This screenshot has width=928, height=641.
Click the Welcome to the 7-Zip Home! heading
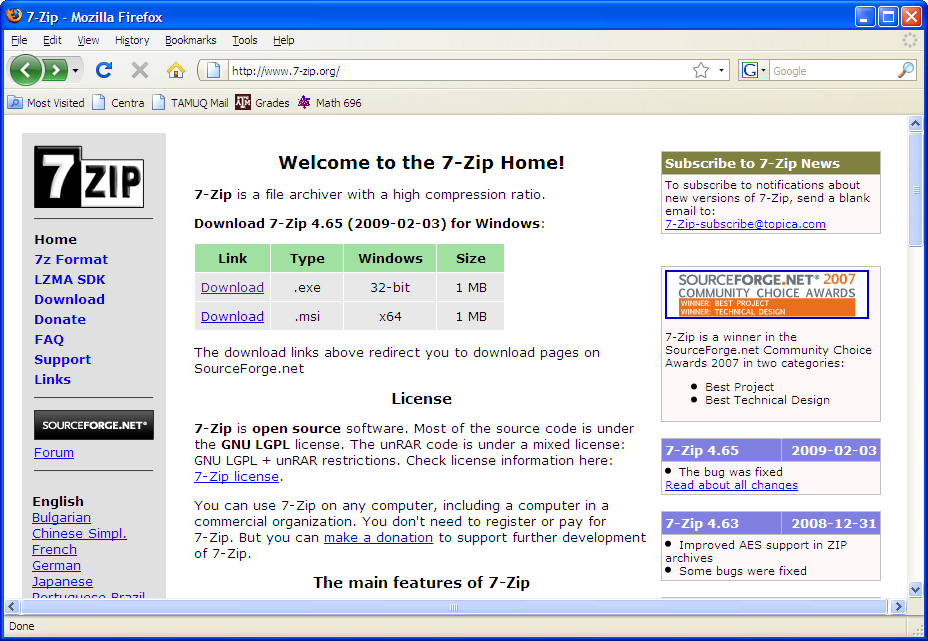click(421, 163)
